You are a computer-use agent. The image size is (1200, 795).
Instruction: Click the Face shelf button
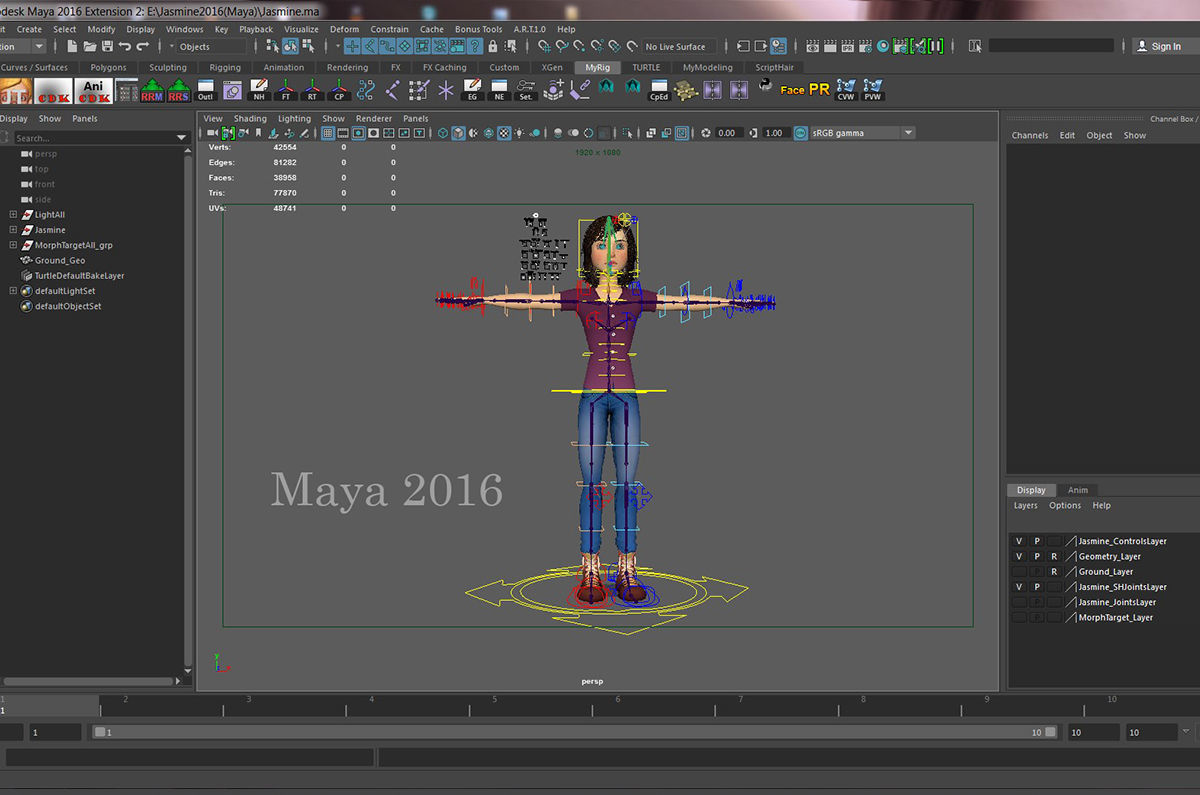tap(792, 90)
